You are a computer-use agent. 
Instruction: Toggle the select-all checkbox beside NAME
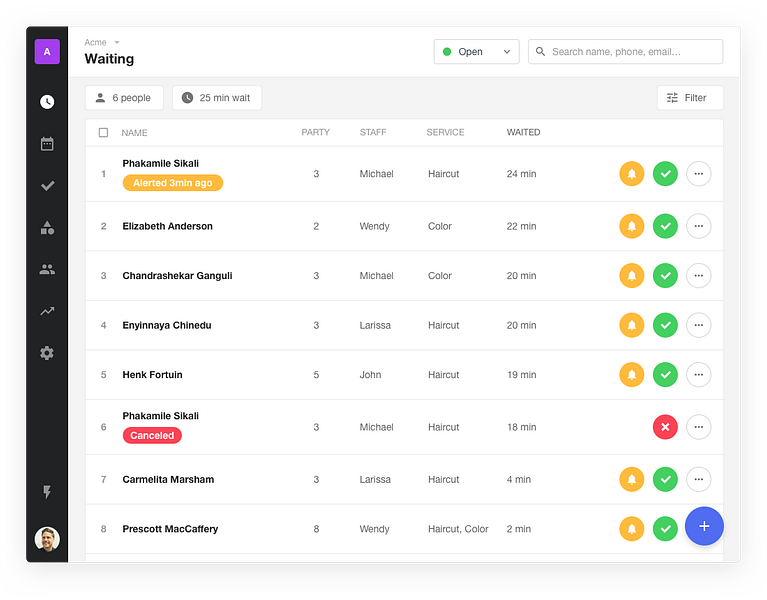coord(103,133)
